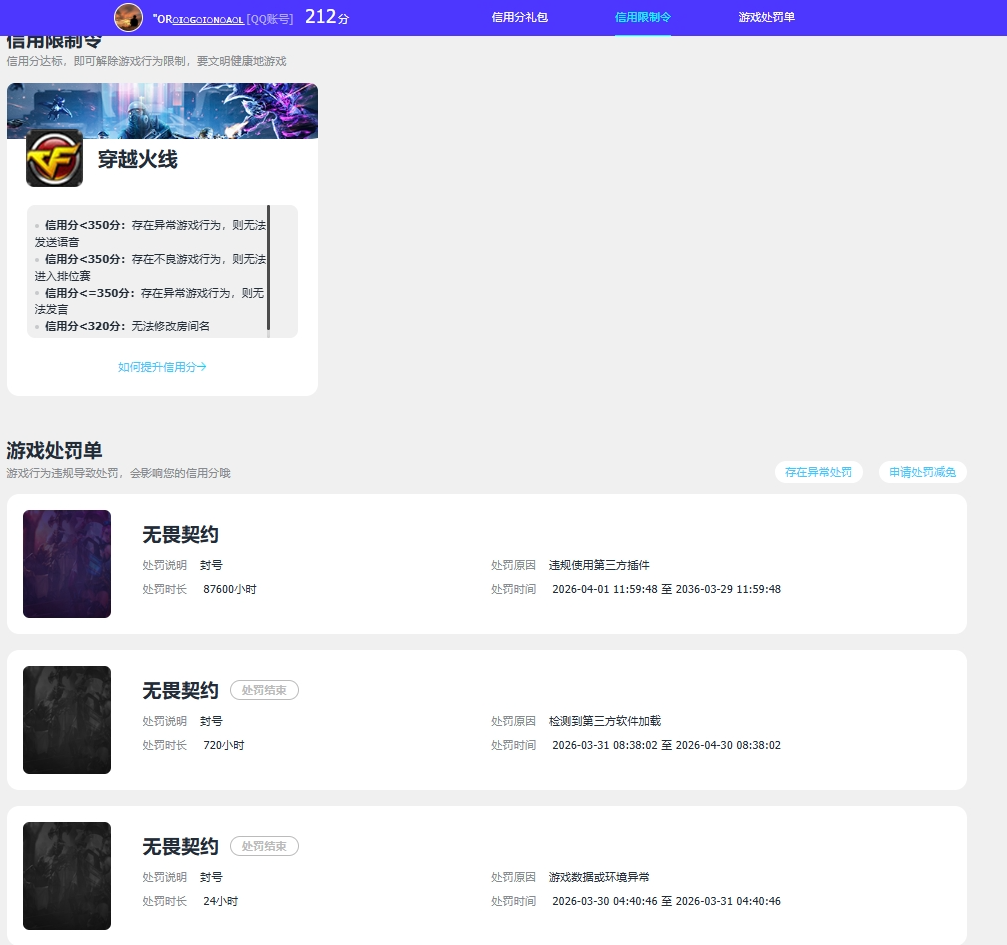Click the 处罚结束 badge on the 24小时 record

coord(264,846)
